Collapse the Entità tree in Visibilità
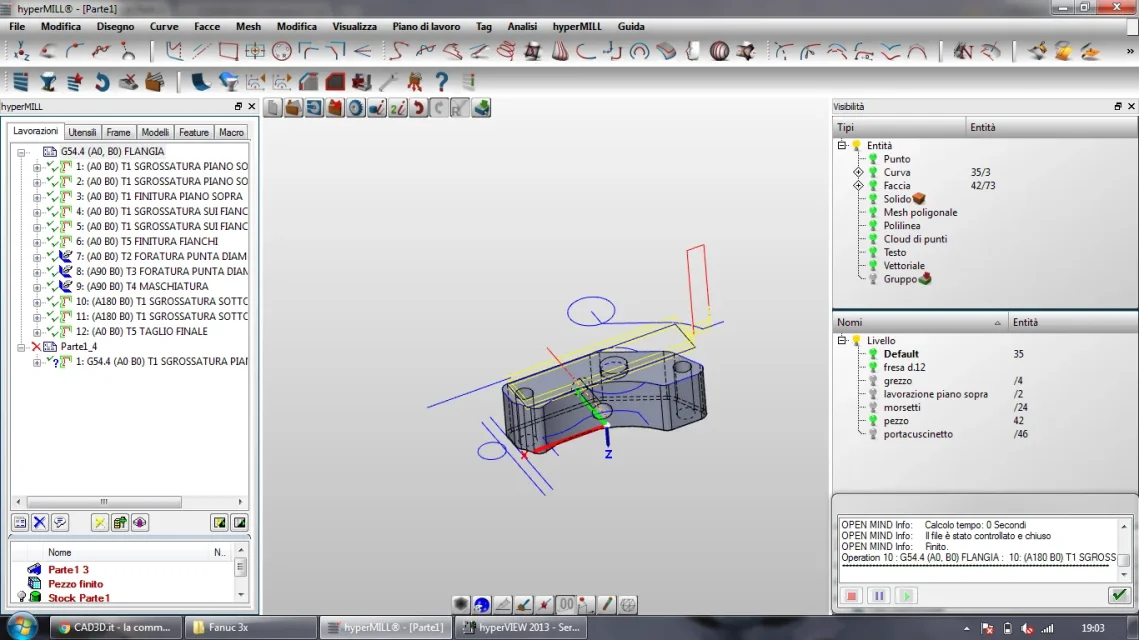The height and width of the screenshot is (640, 1139). click(842, 145)
